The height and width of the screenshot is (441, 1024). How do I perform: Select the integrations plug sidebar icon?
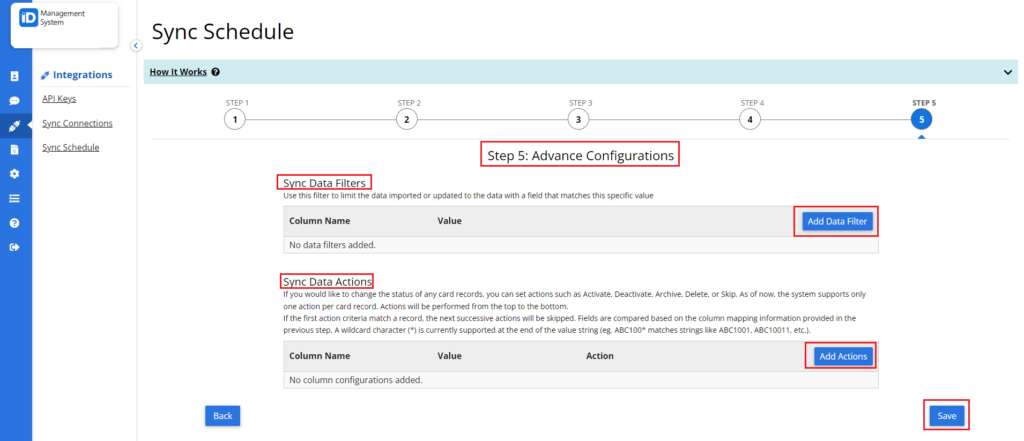click(x=14, y=125)
